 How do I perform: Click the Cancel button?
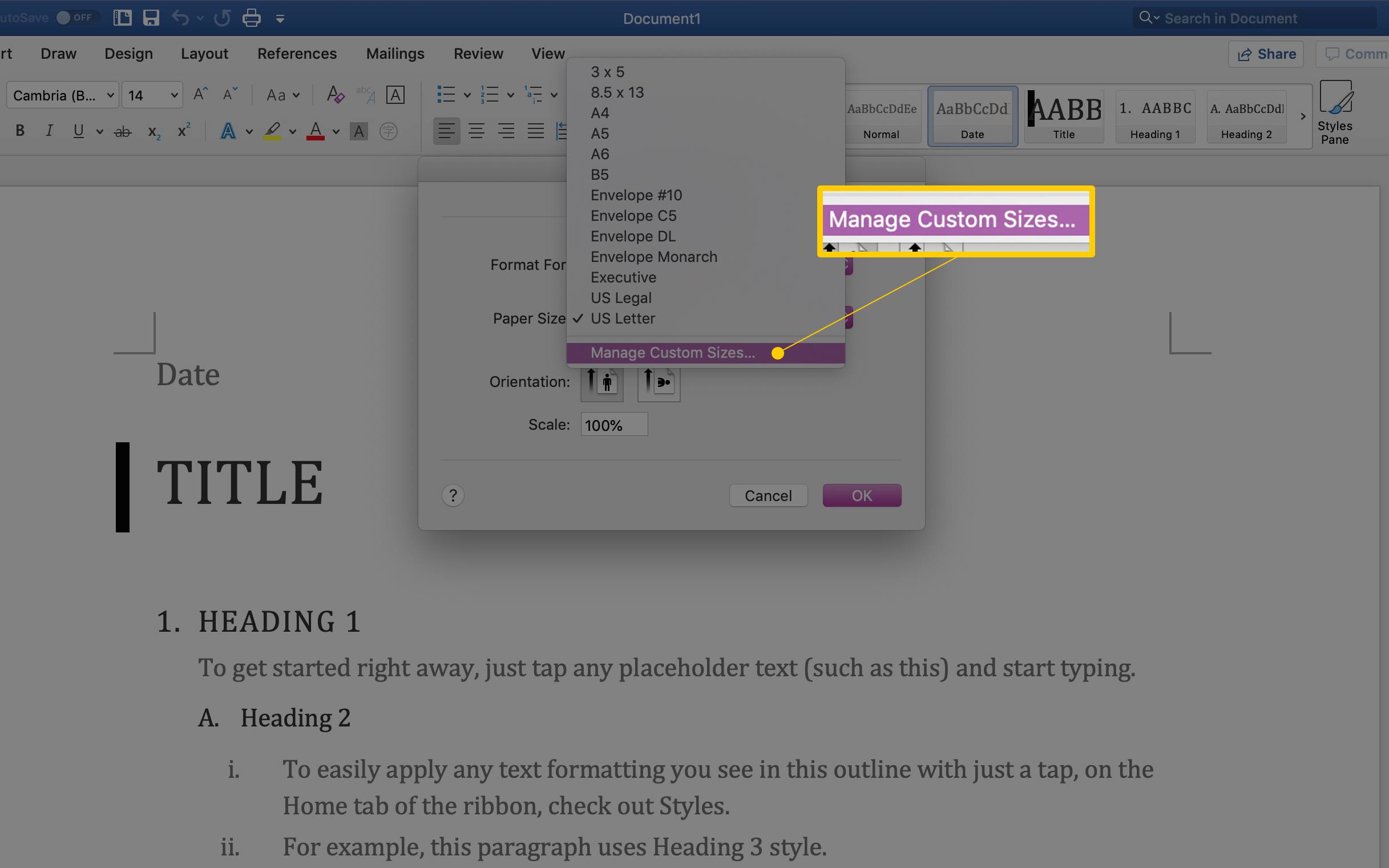(x=768, y=495)
